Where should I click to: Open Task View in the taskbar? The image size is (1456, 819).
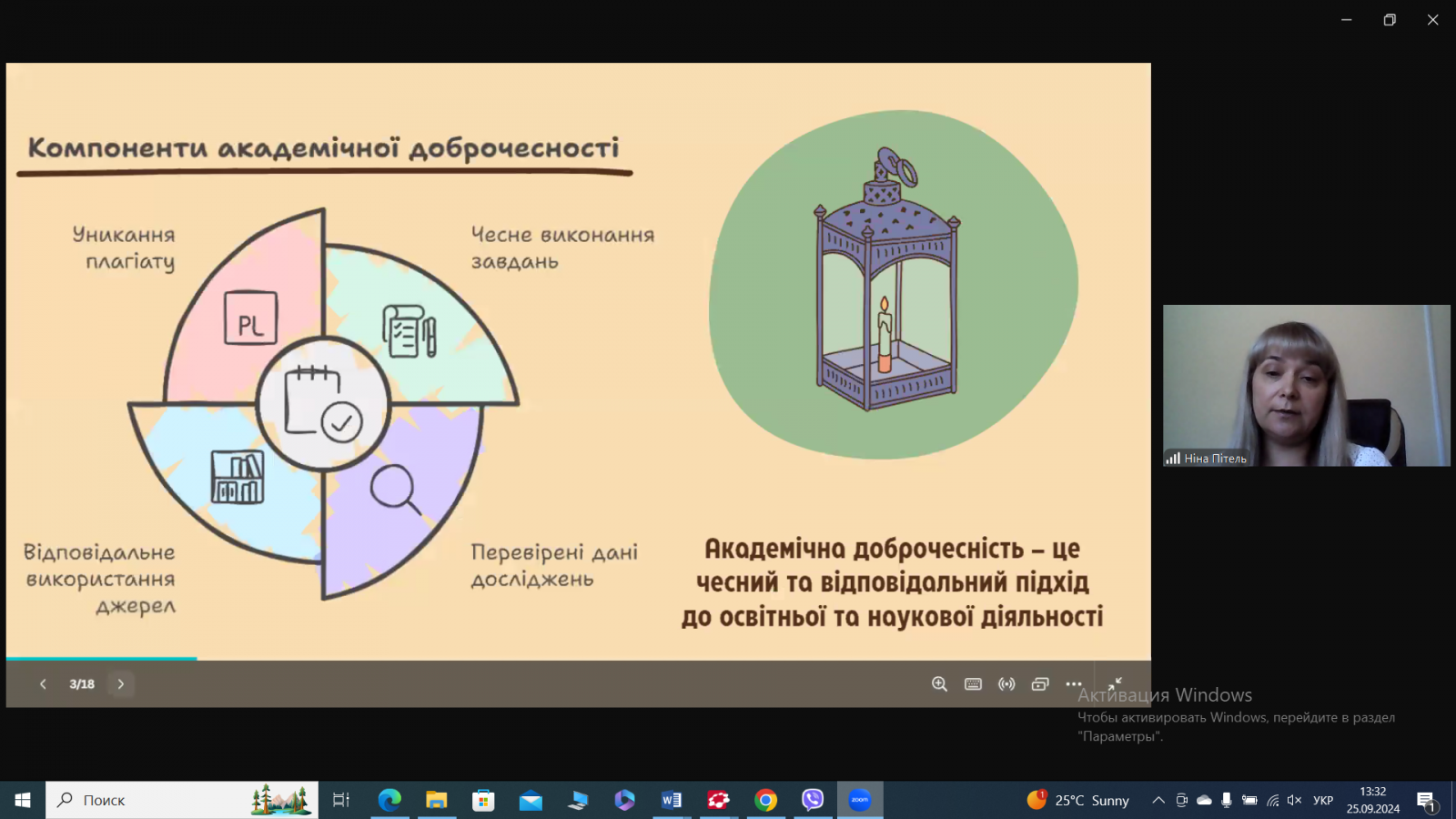[341, 800]
